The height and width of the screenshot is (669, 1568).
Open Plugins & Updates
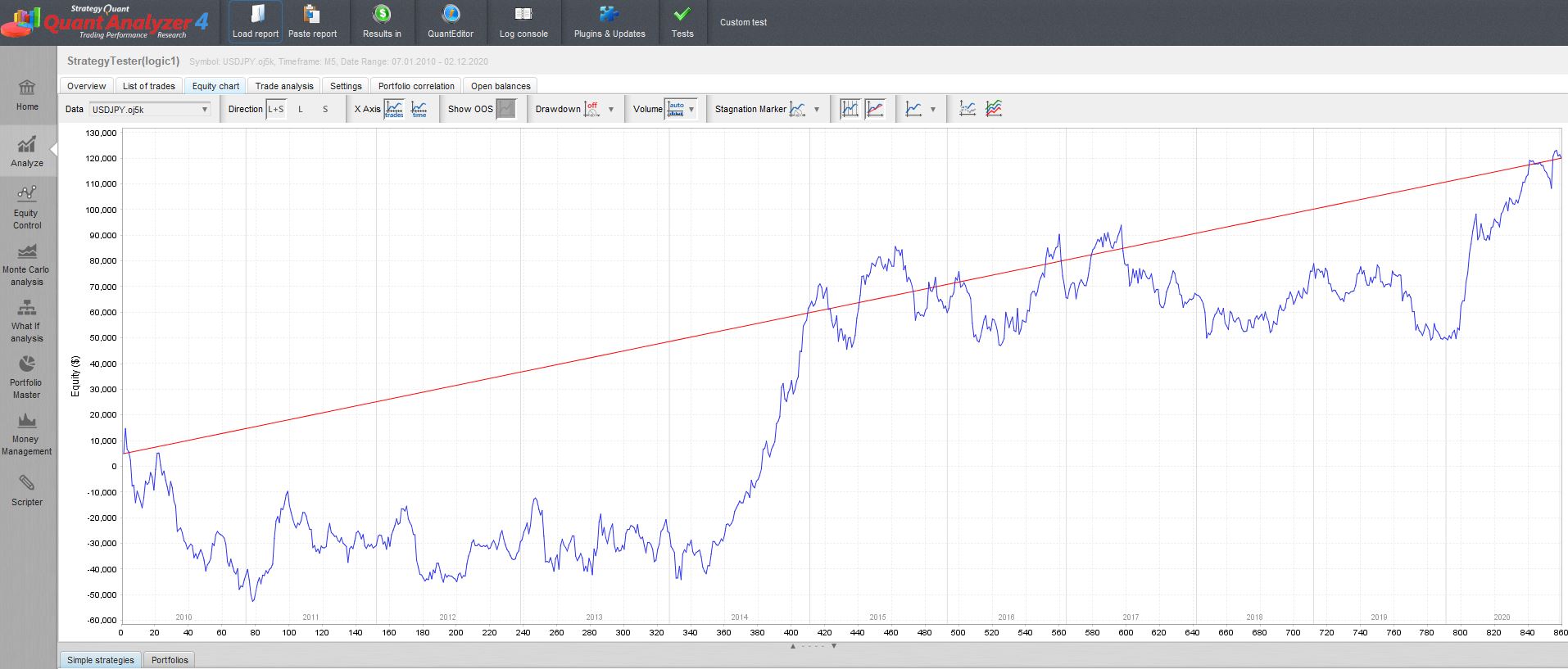pos(610,21)
